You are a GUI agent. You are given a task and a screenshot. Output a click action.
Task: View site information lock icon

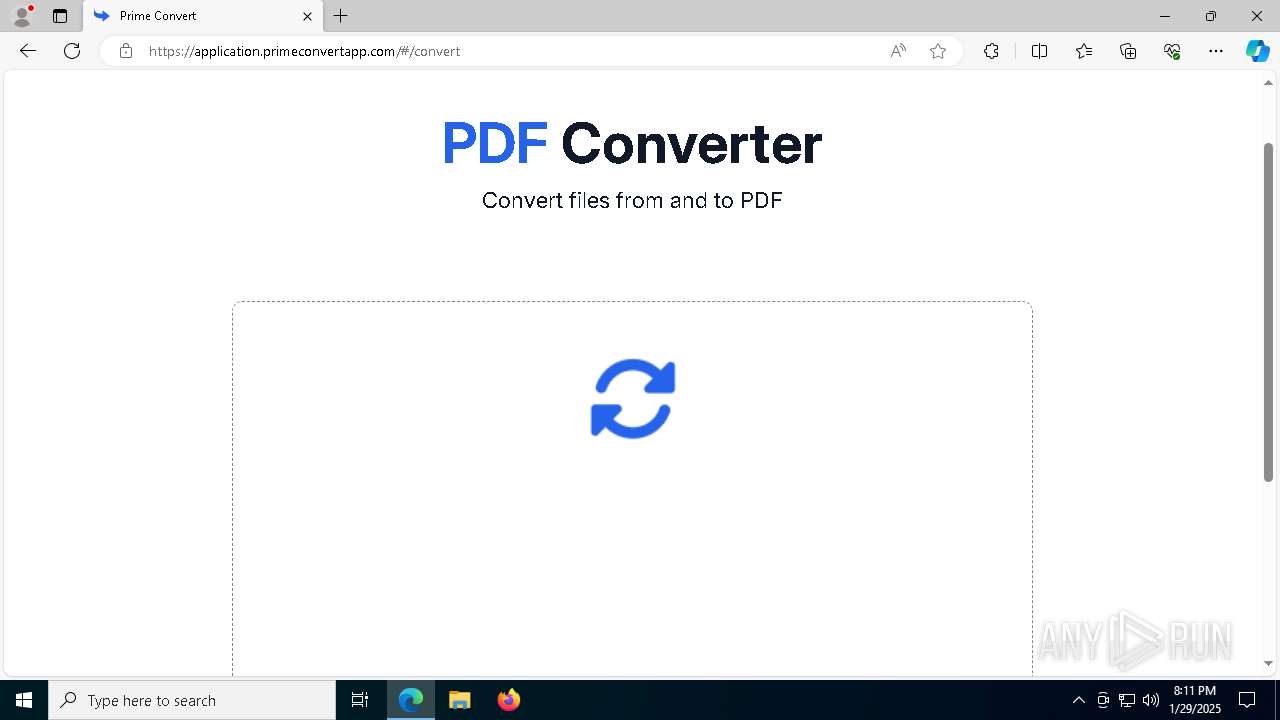[x=126, y=51]
